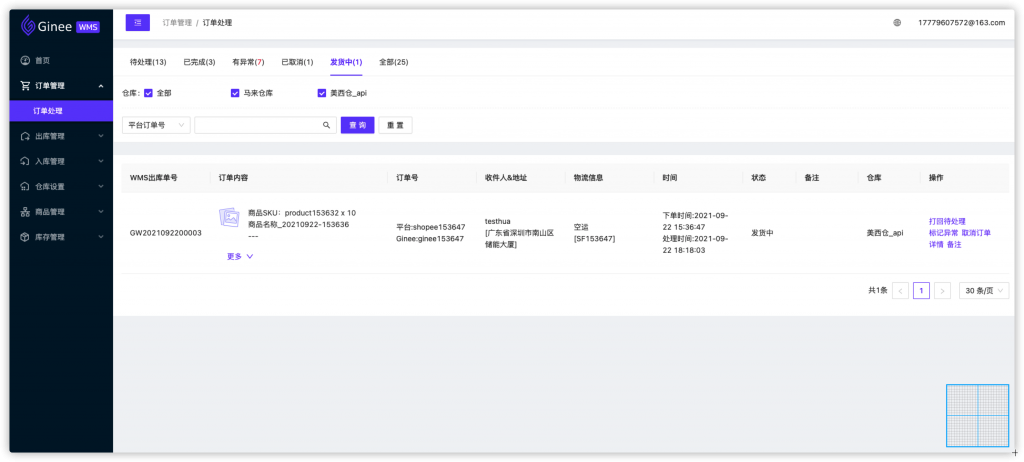Switch to the 全部(25) tab
This screenshot has width=1024, height=462.
[394, 62]
